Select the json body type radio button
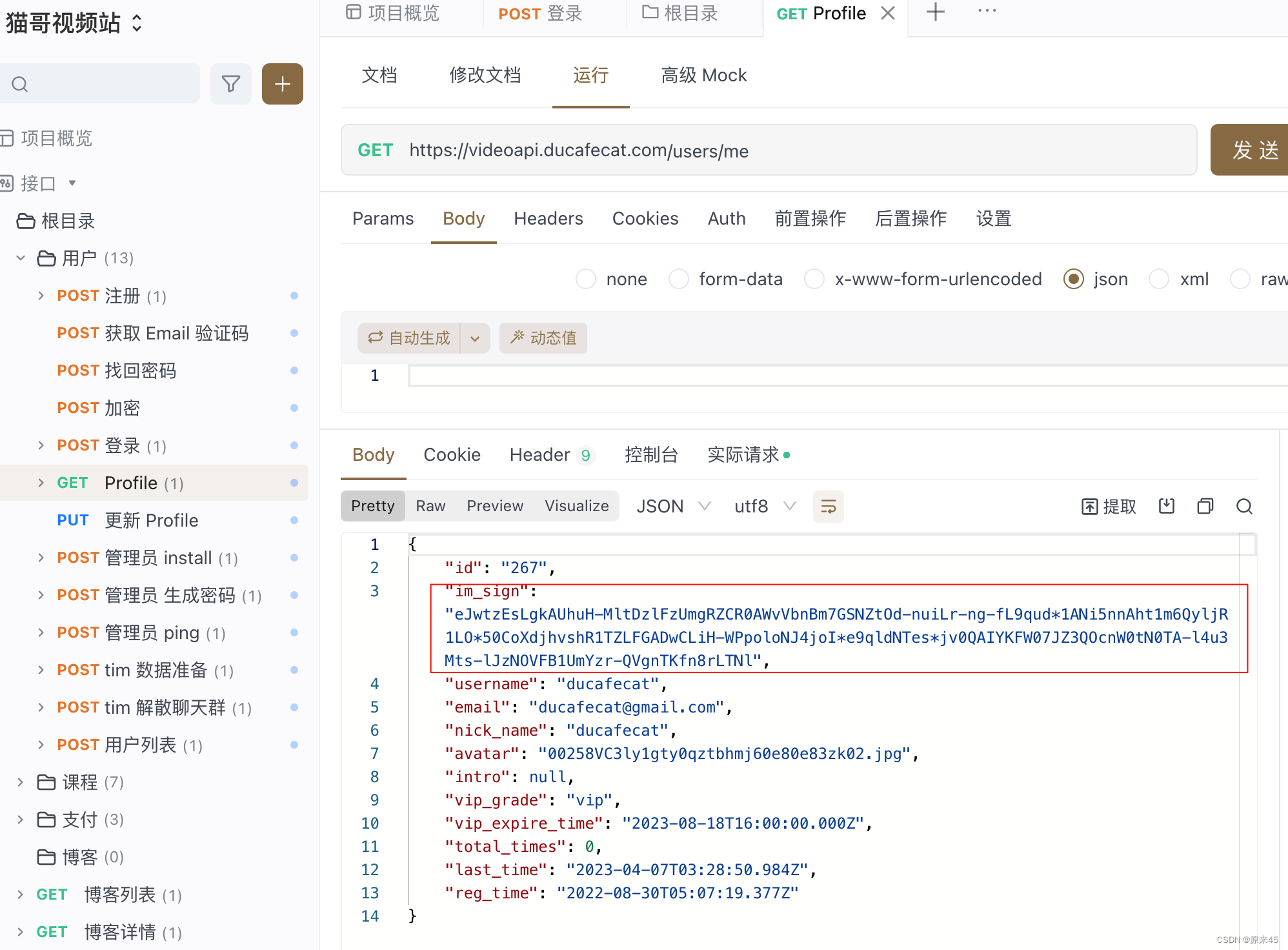Viewport: 1288px width, 950px height. coord(1073,279)
